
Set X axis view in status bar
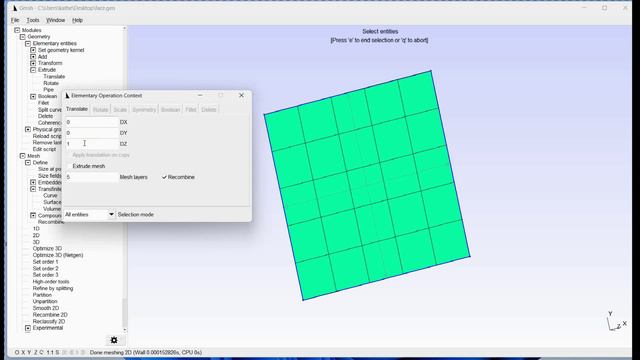(23, 352)
